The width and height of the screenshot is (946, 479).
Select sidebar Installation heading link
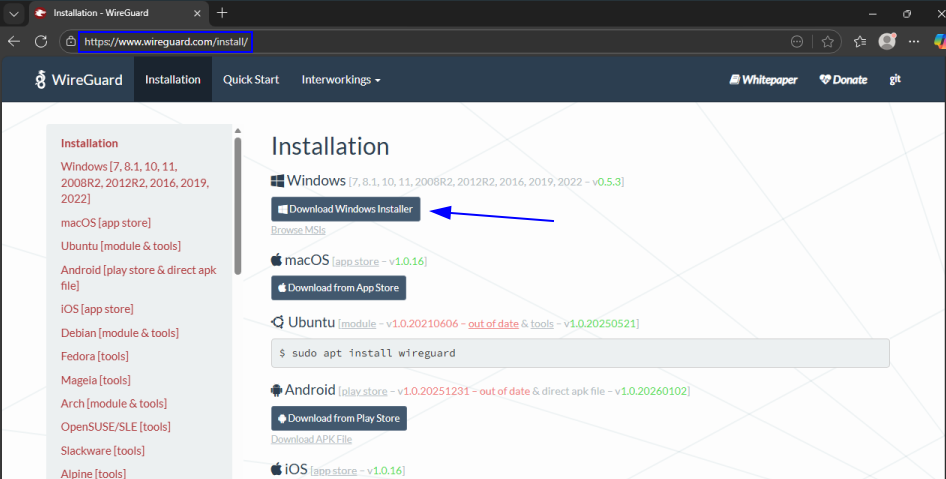coord(89,143)
